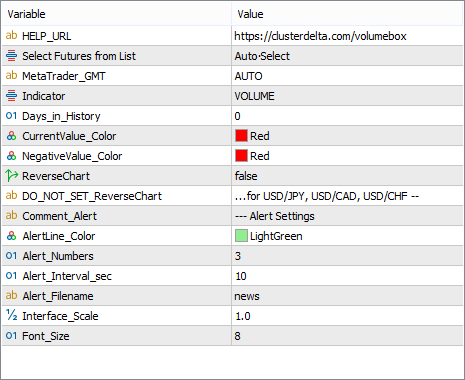Click the enum icon beside Select Futures from List

[11, 56]
